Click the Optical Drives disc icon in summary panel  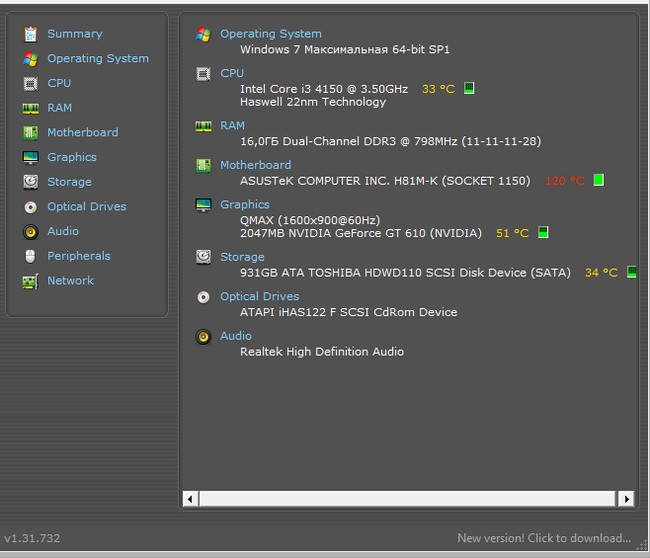pyautogui.click(x=203, y=297)
